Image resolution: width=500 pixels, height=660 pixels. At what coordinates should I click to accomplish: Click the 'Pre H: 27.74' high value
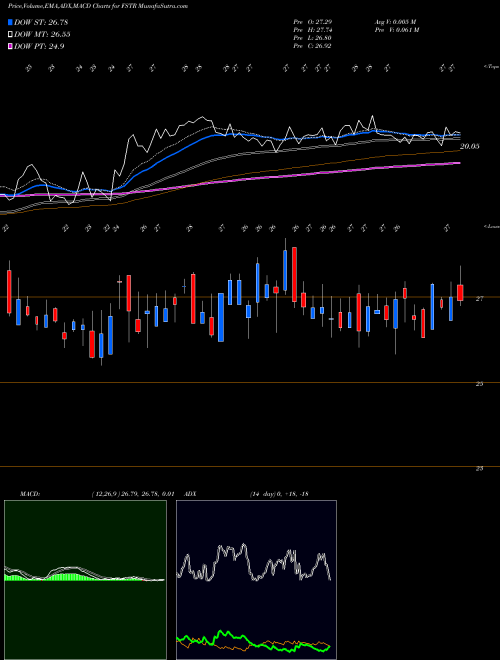coord(313,30)
